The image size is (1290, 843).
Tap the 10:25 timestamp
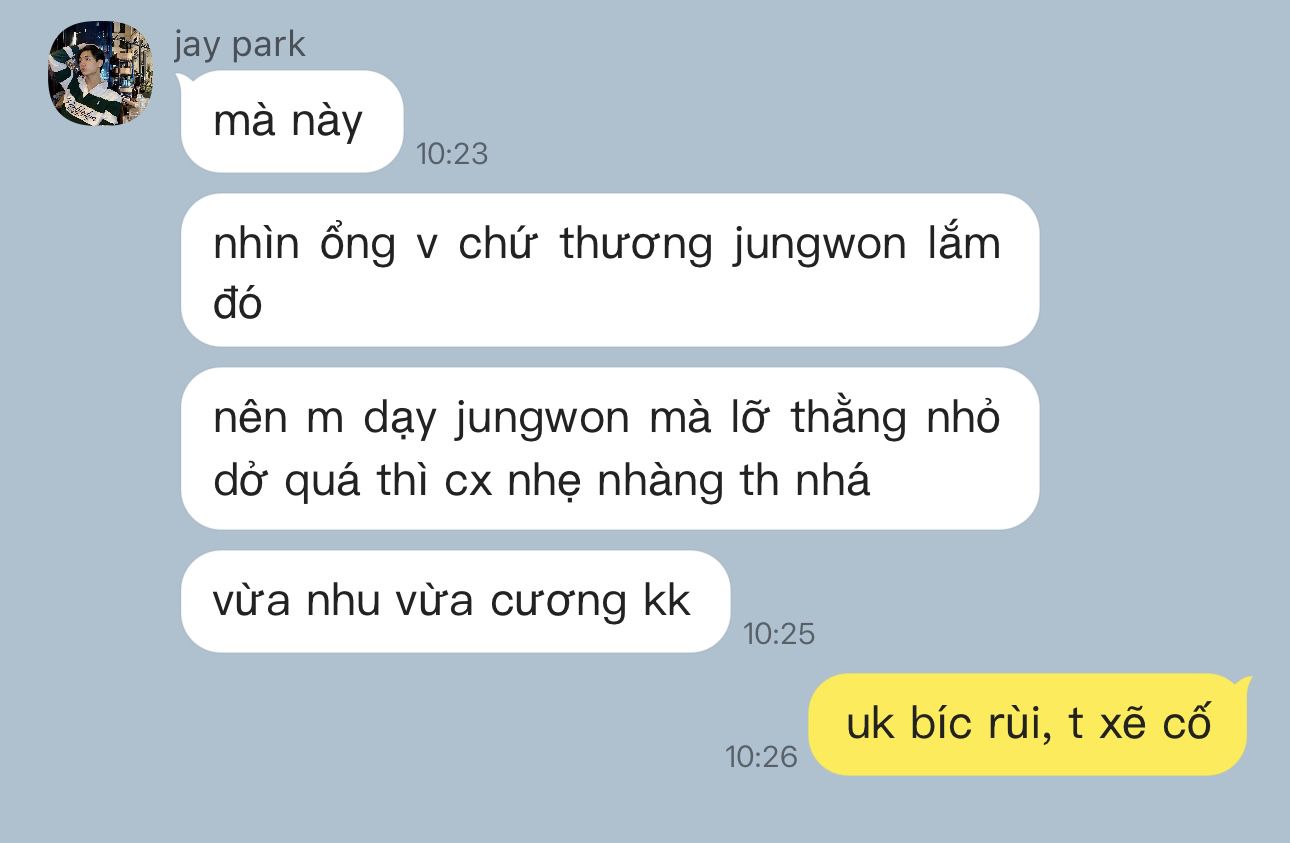pyautogui.click(x=779, y=634)
